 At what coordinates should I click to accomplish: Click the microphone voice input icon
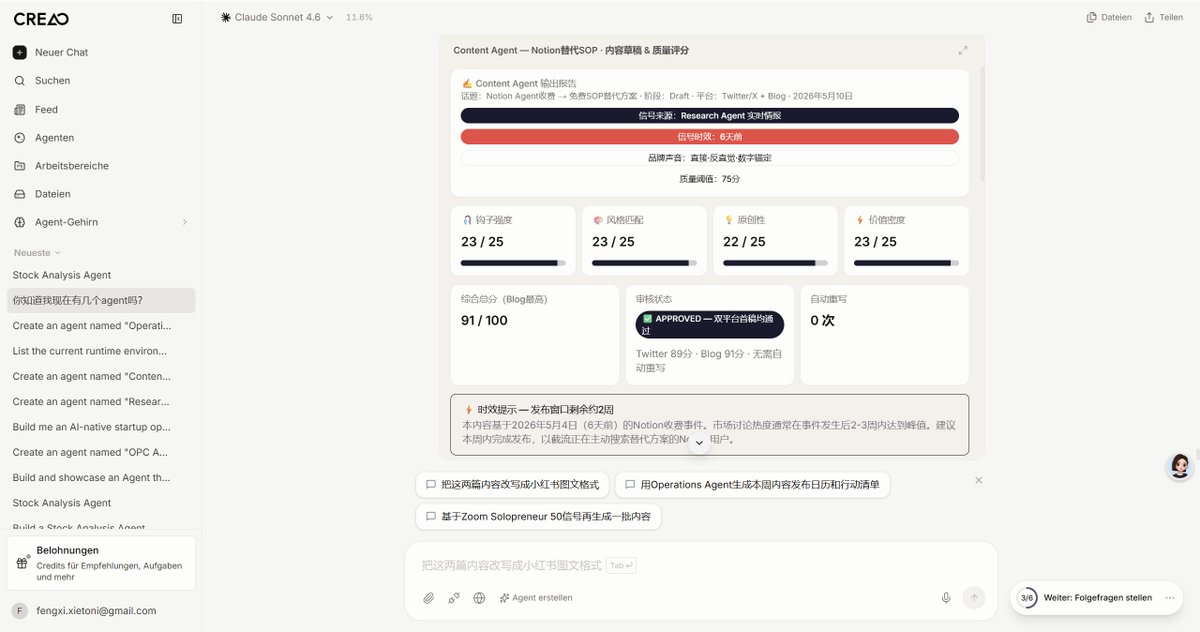pos(946,598)
